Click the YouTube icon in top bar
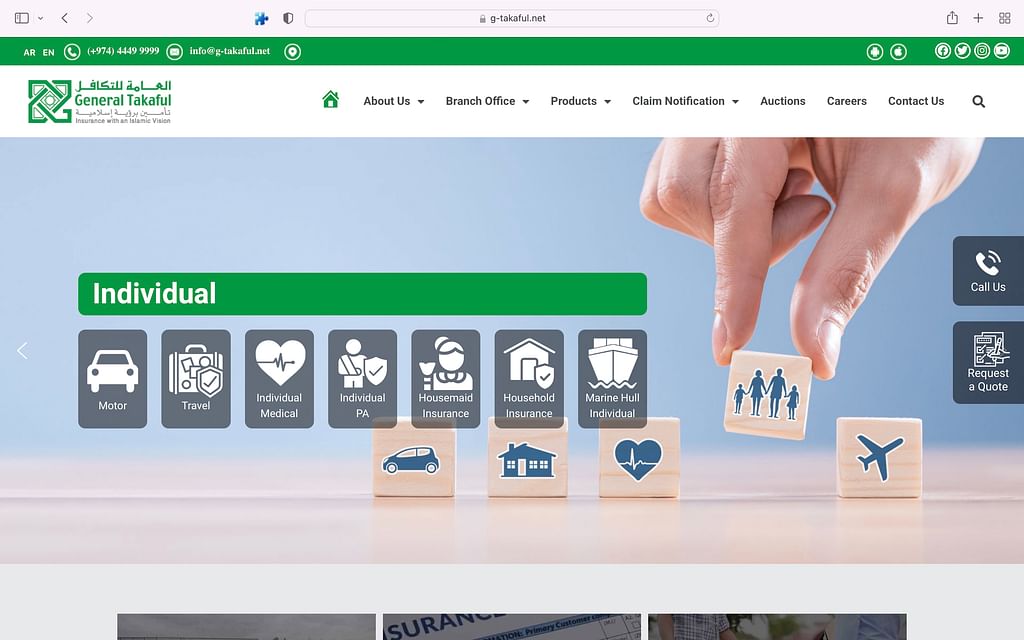This screenshot has height=640, width=1024. (1001, 51)
